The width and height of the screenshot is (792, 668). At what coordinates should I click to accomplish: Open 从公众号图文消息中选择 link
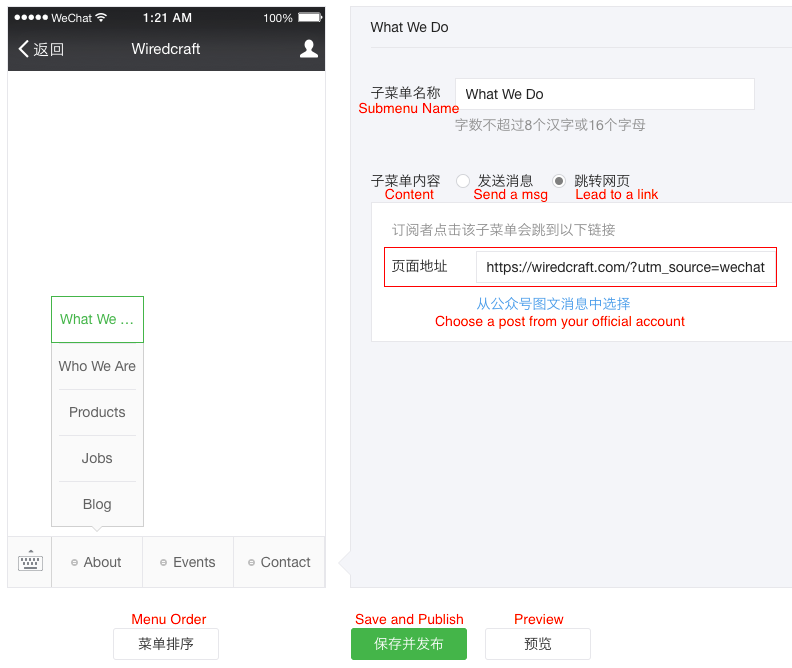(554, 303)
